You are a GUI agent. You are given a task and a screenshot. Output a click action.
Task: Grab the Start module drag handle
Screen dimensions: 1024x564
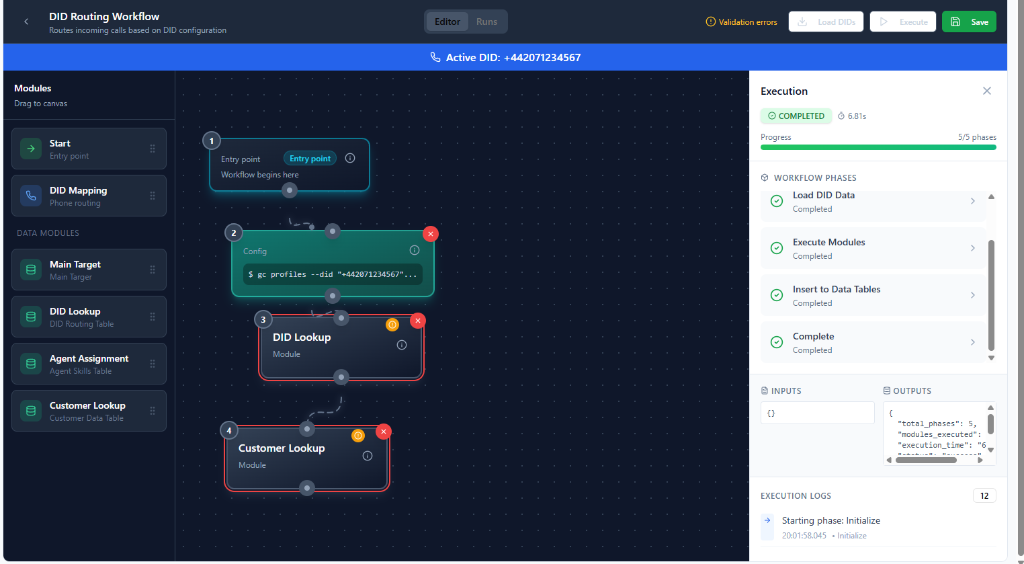click(x=152, y=149)
